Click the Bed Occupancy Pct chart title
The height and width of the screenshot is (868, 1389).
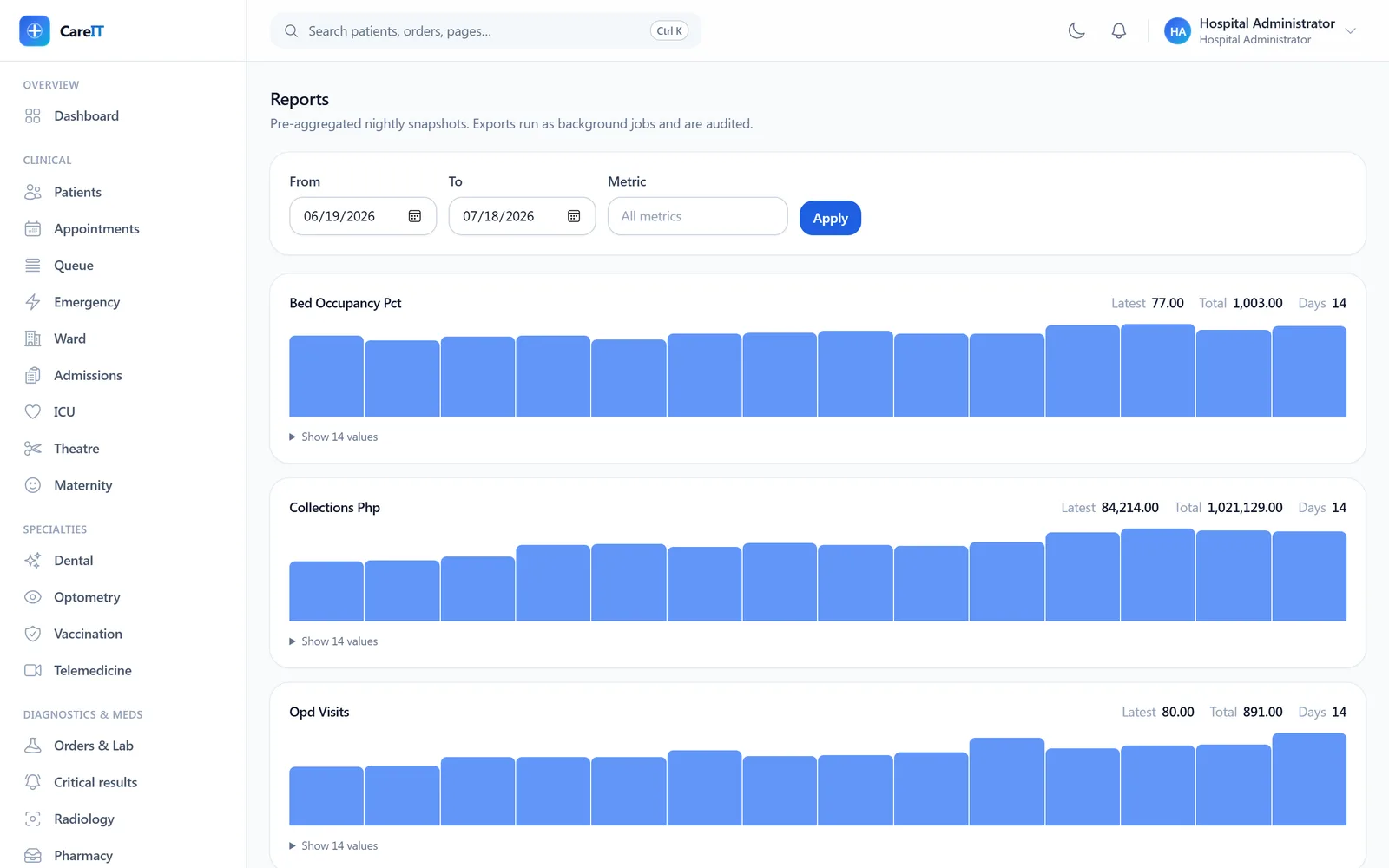346,303
